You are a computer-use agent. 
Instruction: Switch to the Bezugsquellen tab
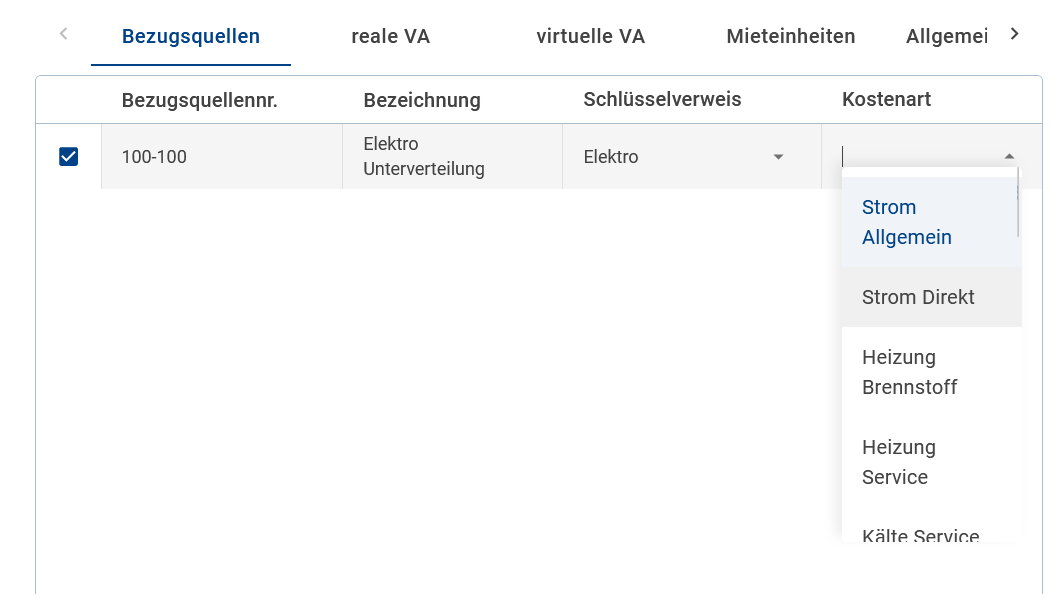190,37
